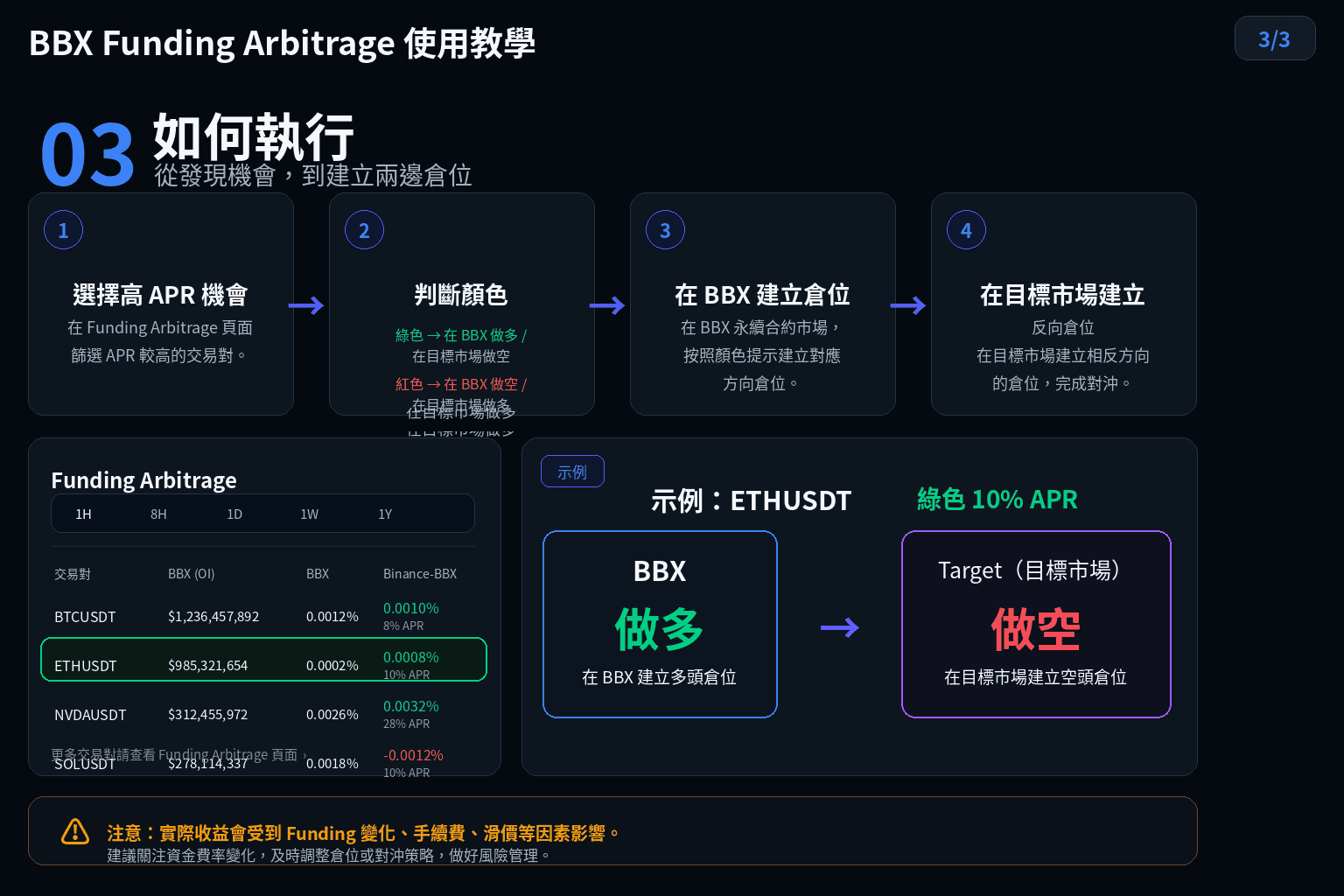This screenshot has width=1344, height=896.
Task: Click the 綠色 10% APR heading
Action: pos(997,500)
